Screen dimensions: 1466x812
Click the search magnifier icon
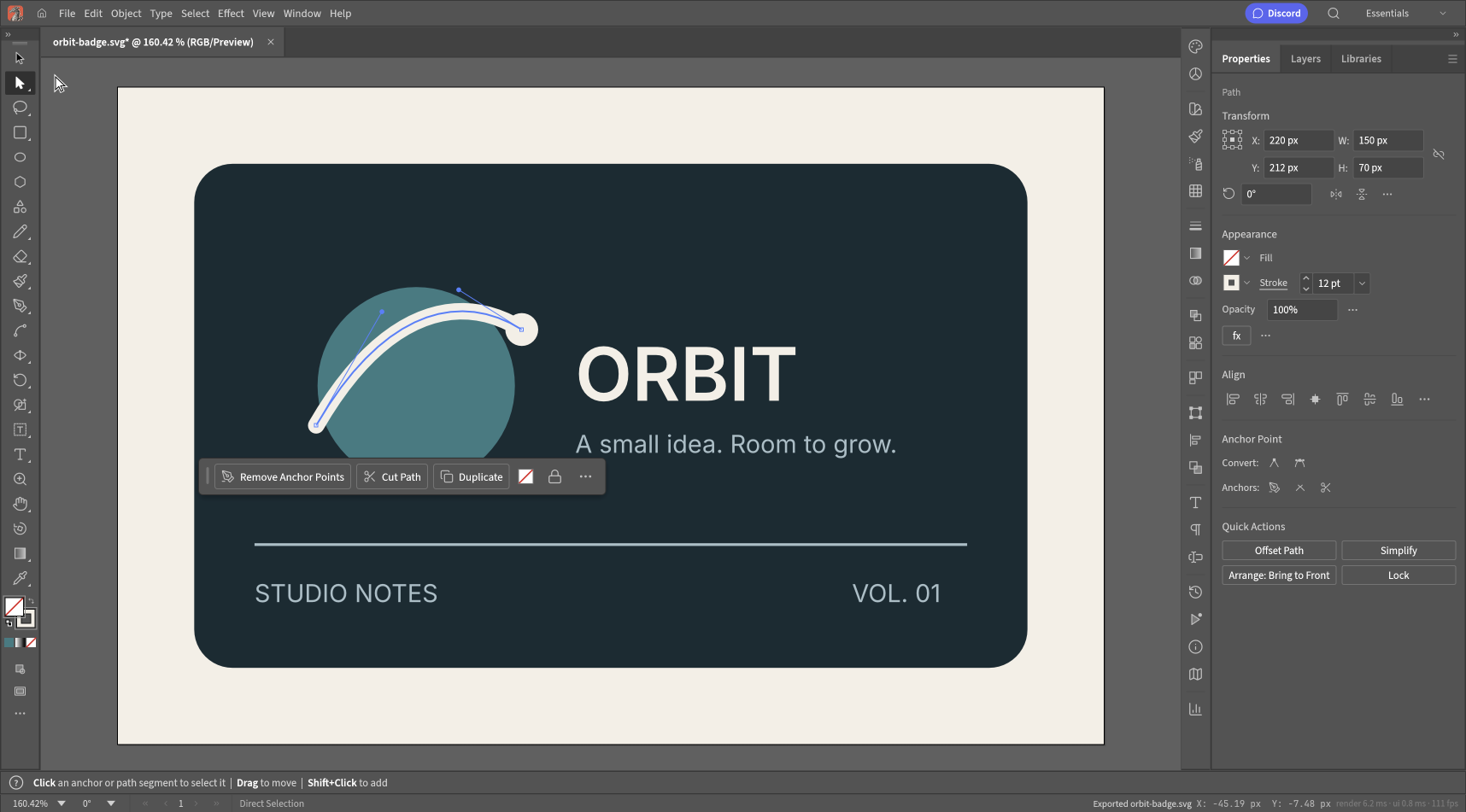click(1333, 13)
